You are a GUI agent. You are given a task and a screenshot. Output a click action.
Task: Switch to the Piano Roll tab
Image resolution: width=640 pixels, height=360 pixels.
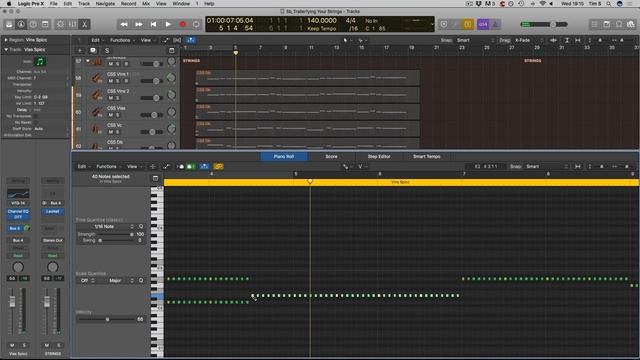pyautogui.click(x=284, y=156)
